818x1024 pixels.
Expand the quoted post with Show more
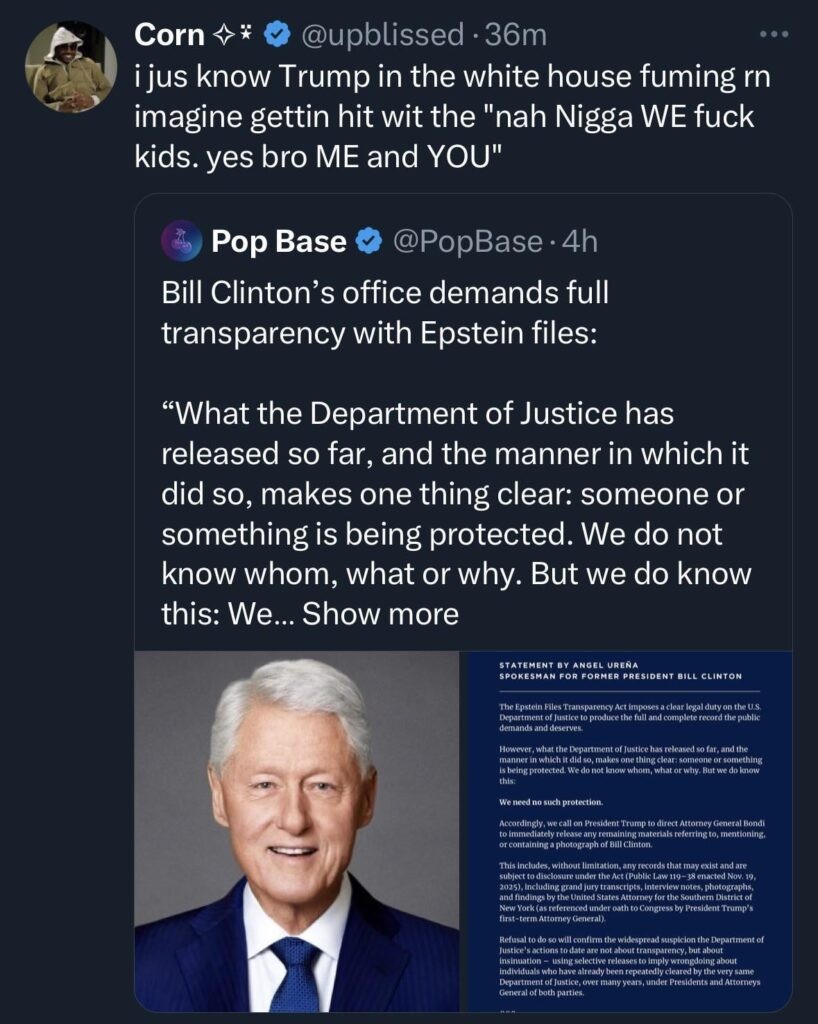pyautogui.click(x=380, y=612)
